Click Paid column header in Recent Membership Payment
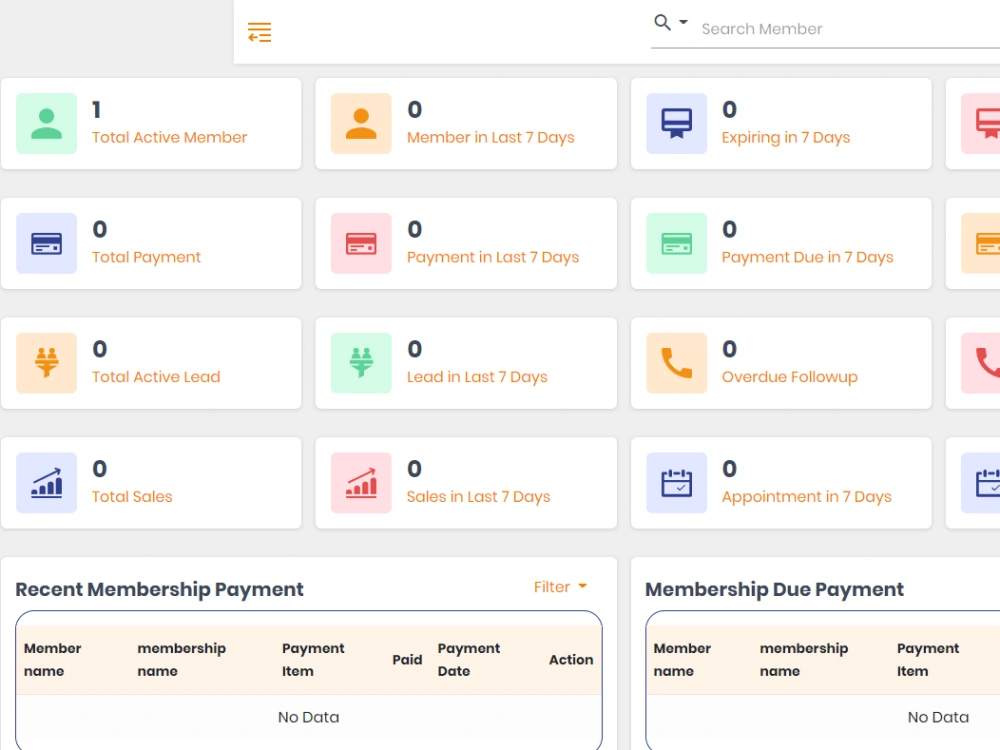Viewport: 1000px width, 750px height. 407,659
